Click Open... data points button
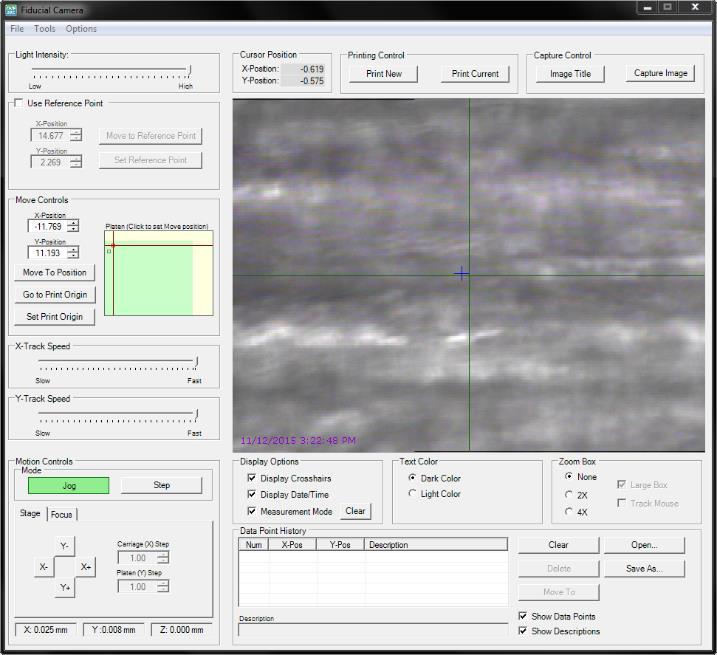The width and height of the screenshot is (717, 655). tap(644, 545)
